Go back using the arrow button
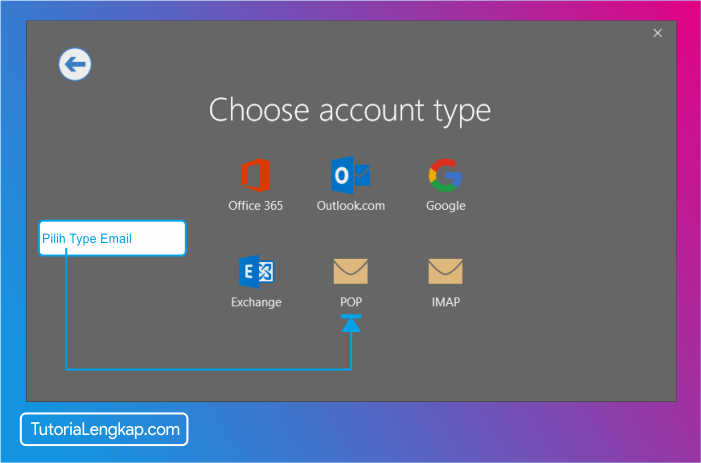Image resolution: width=701 pixels, height=463 pixels. [x=75, y=64]
